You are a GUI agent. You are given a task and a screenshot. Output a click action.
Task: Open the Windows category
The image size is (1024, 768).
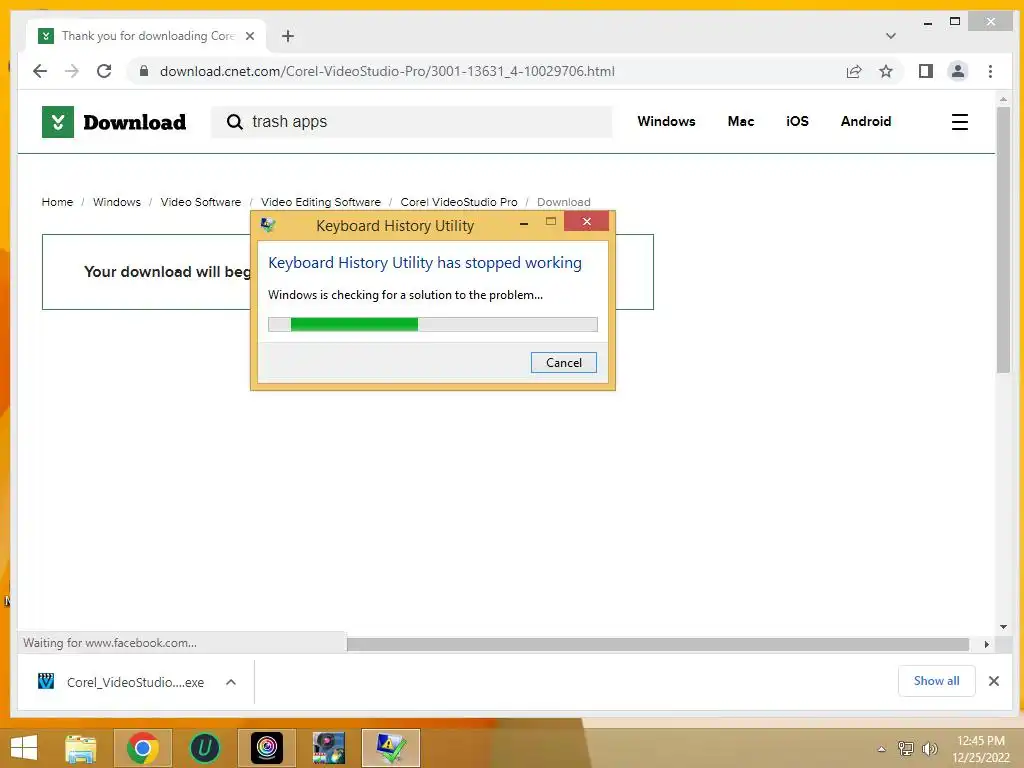tap(666, 121)
